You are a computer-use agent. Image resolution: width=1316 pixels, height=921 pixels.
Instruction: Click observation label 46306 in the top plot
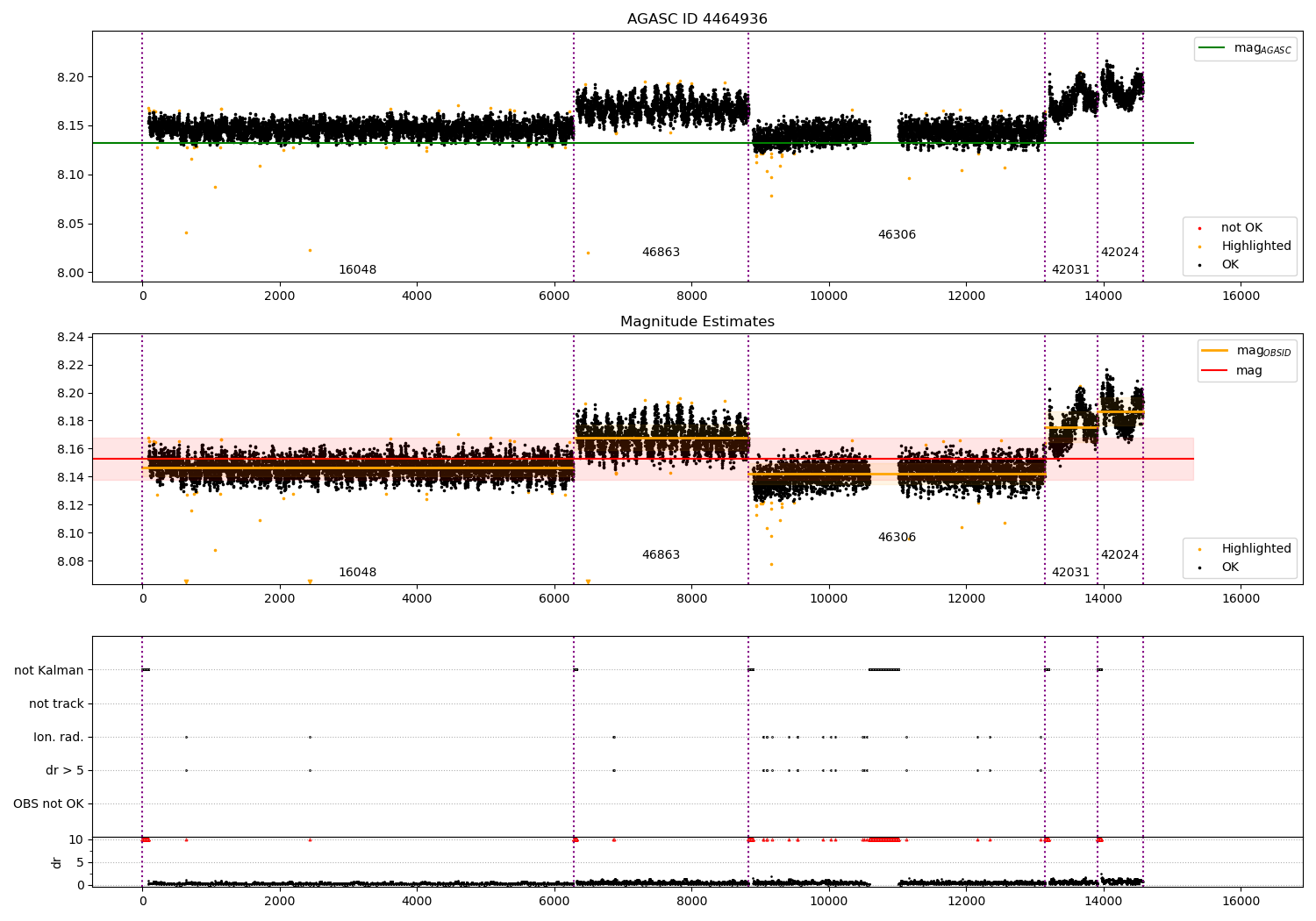click(x=897, y=235)
